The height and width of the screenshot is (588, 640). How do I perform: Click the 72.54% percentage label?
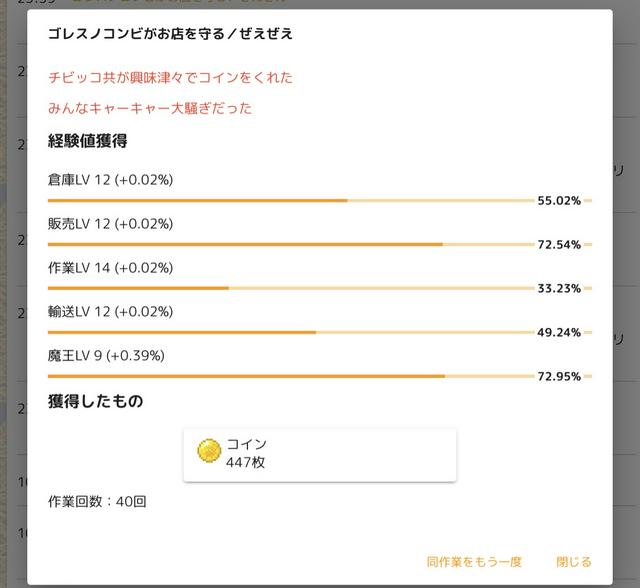(x=559, y=245)
